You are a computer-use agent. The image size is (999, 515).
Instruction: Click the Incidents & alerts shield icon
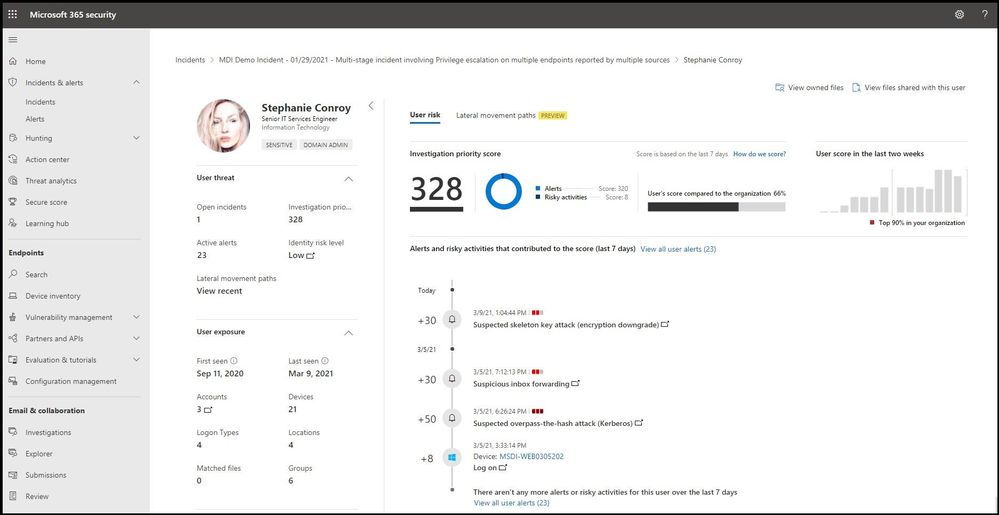point(13,83)
